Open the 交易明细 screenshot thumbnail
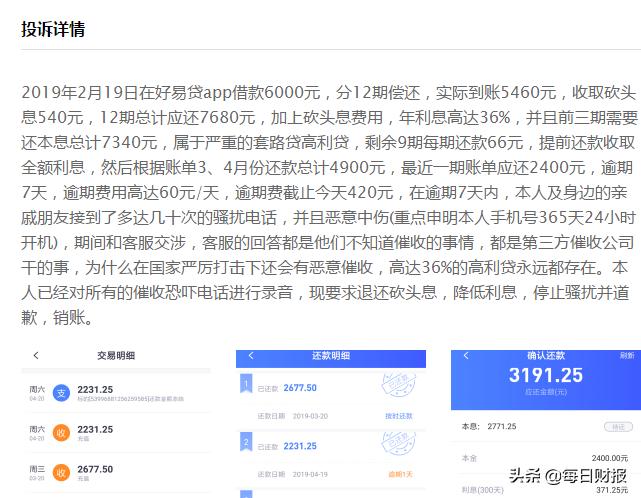641x498 pixels. tap(116, 424)
